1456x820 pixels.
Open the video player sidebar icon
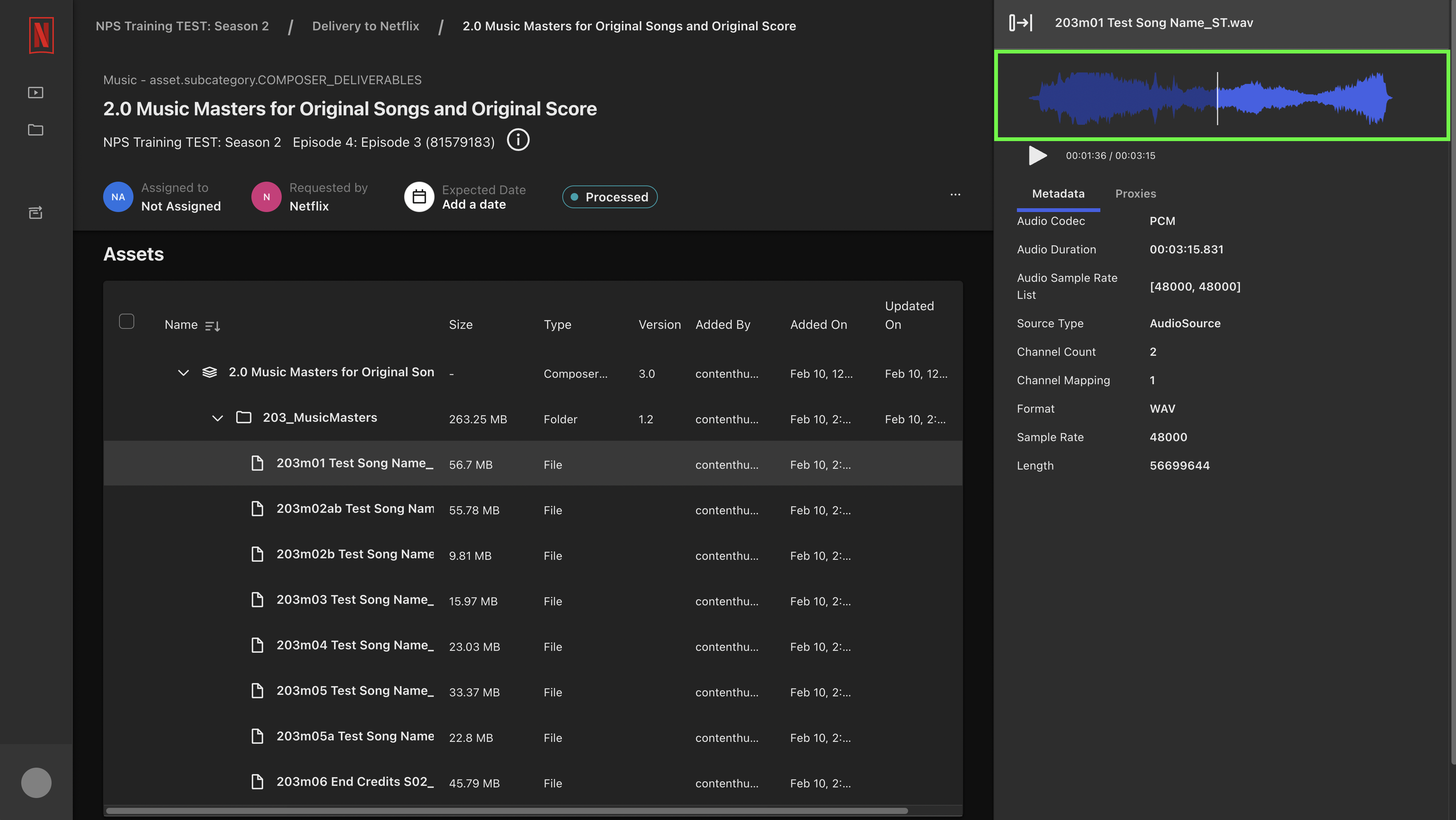(36, 92)
